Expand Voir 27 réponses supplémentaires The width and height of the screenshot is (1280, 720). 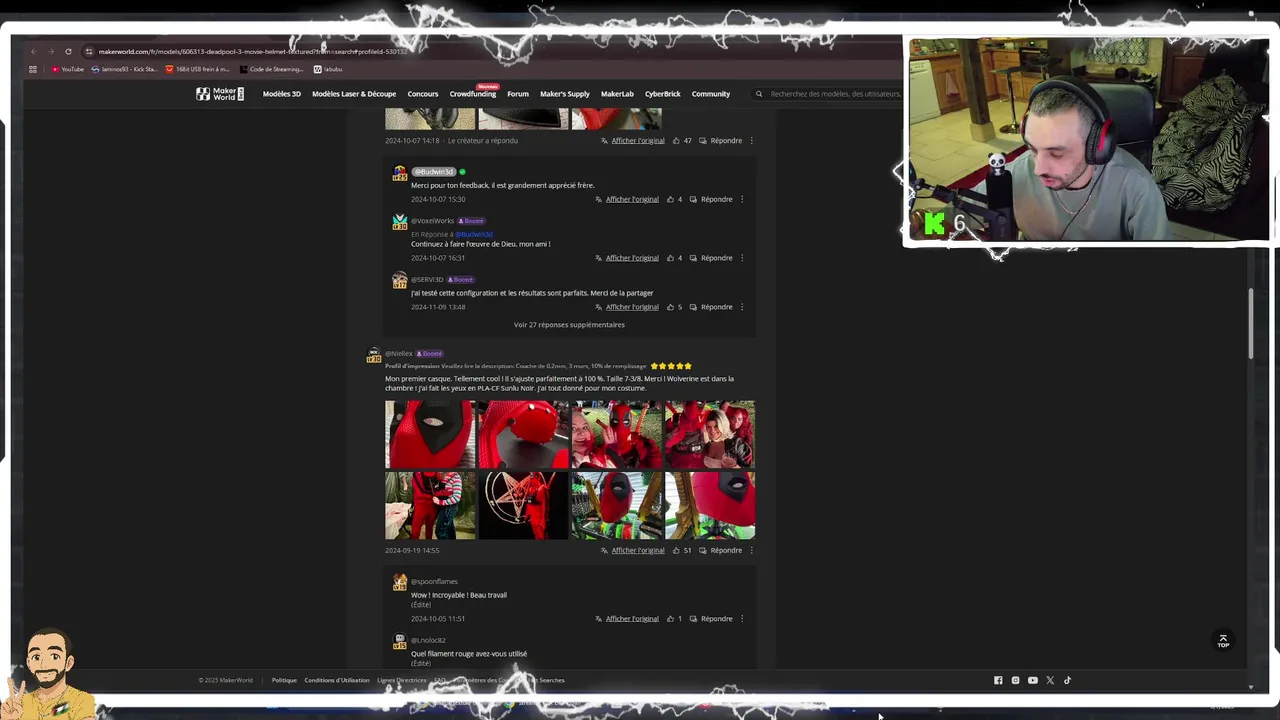pos(569,325)
